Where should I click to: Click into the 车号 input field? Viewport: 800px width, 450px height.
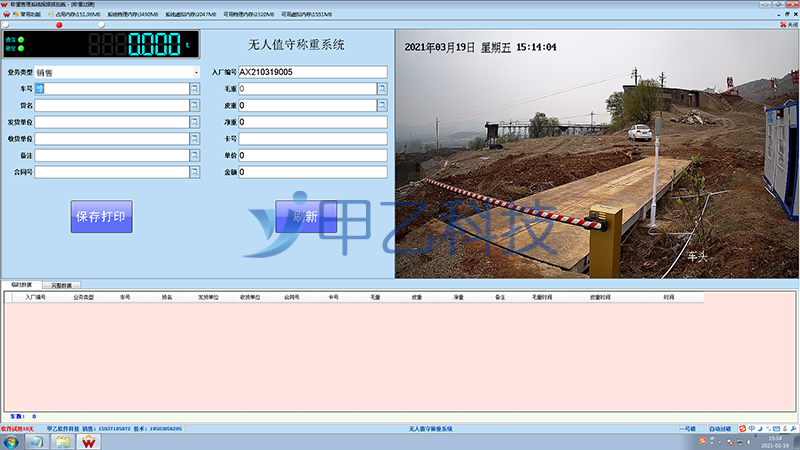(110, 89)
